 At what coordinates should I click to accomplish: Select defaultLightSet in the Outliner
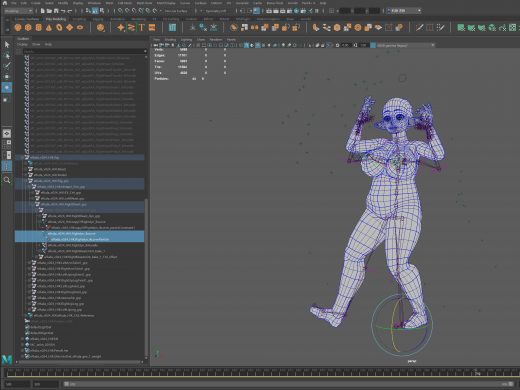coord(41,327)
